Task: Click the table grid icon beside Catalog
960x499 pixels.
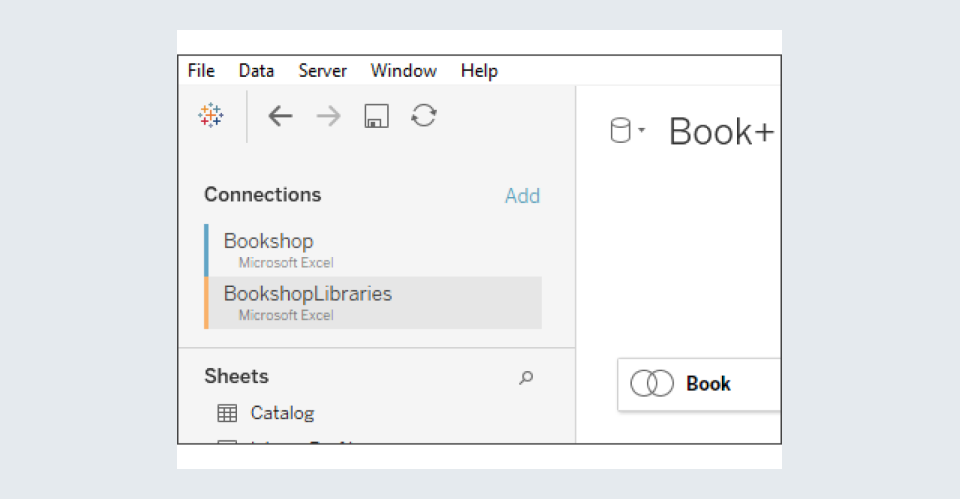Action: point(227,413)
